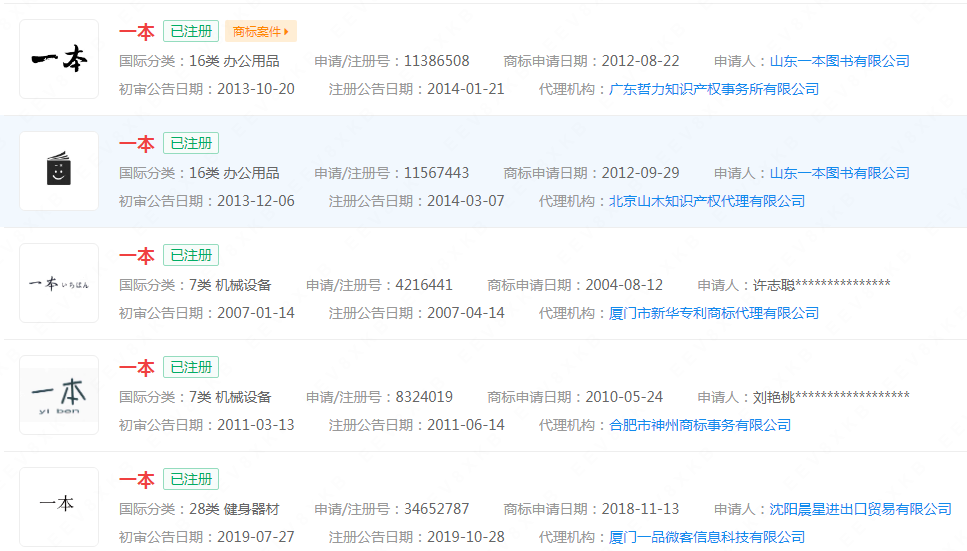Click application date 2012-08-22
This screenshot has height=551, width=967.
640,61
